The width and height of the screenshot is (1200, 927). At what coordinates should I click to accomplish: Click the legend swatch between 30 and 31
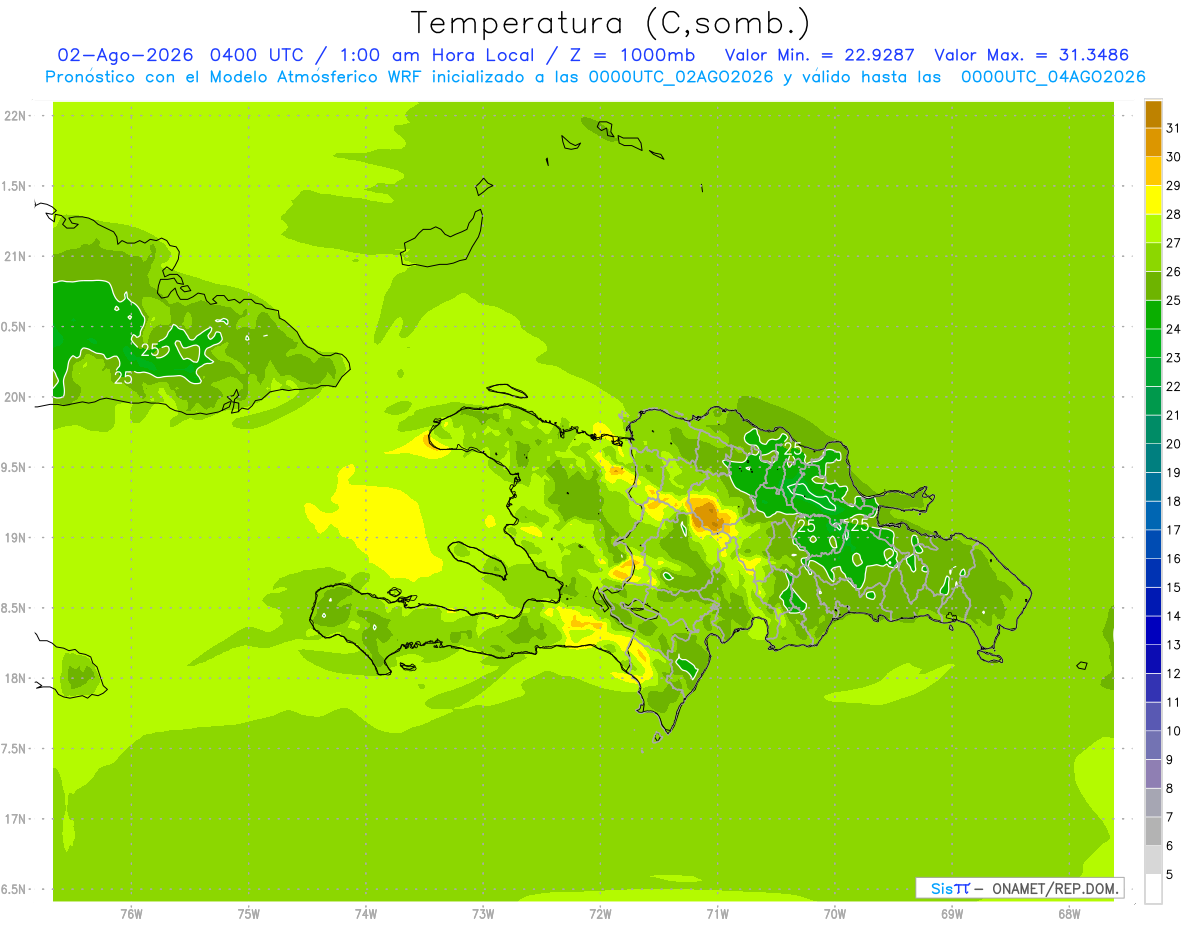click(1153, 143)
